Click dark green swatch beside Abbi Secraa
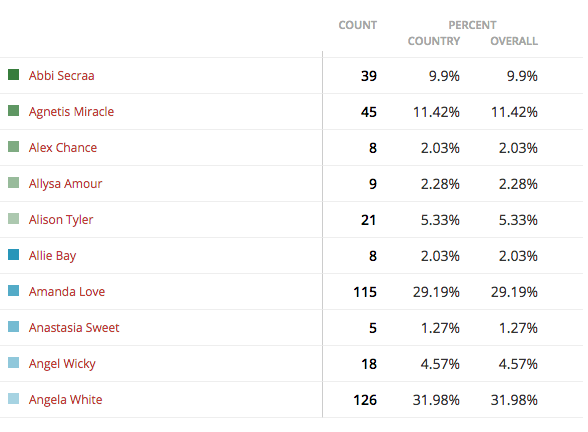Image resolution: width=588 pixels, height=432 pixels. pos(14,75)
